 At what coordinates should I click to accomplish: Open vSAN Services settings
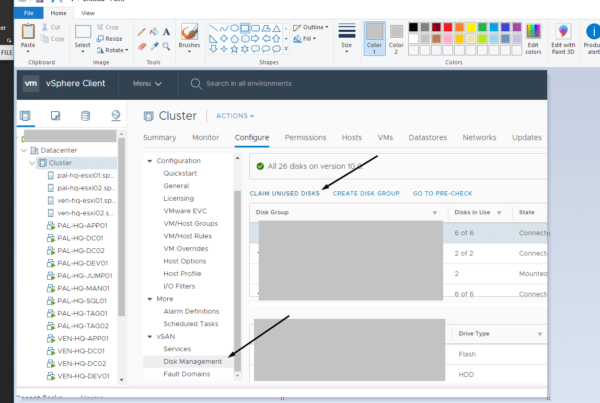pos(177,349)
